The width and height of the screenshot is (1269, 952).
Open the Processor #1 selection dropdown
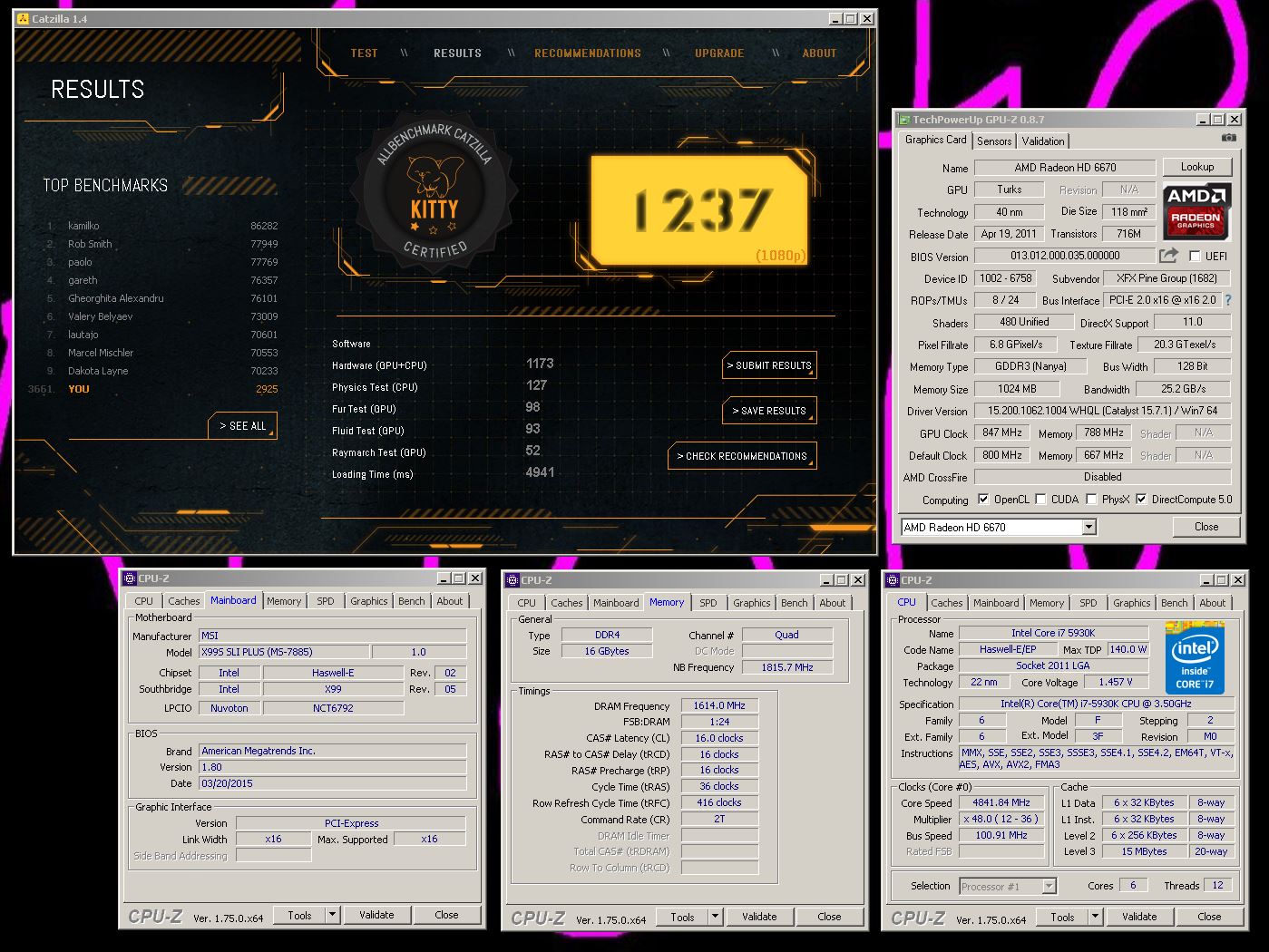click(1049, 886)
